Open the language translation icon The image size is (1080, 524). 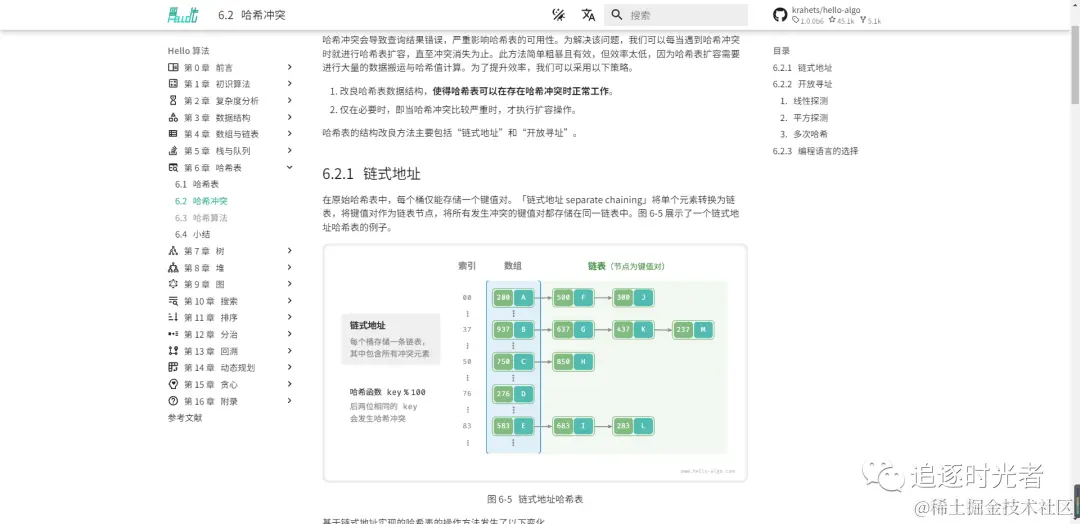[588, 14]
